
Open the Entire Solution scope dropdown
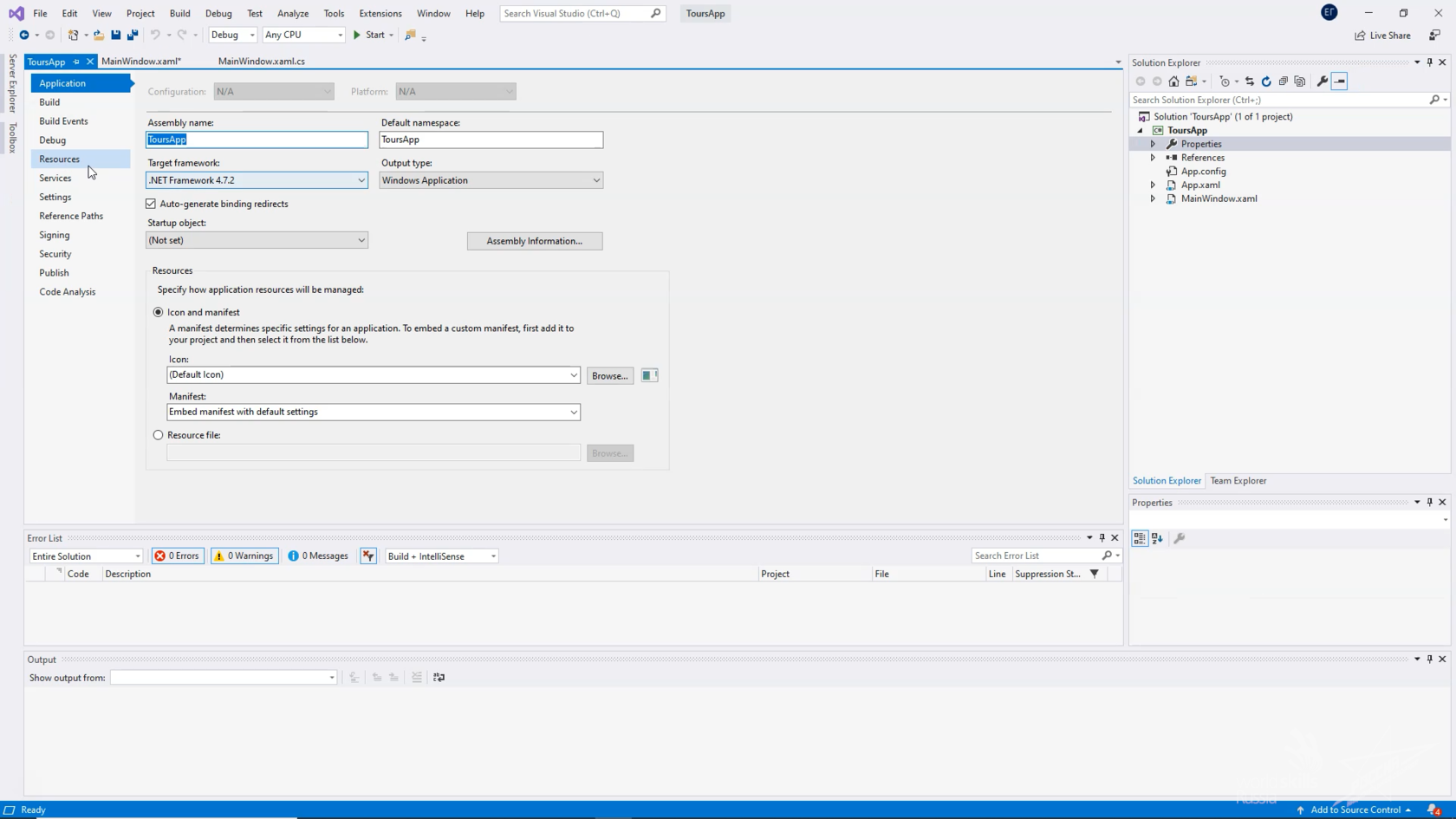pyautogui.click(x=86, y=556)
